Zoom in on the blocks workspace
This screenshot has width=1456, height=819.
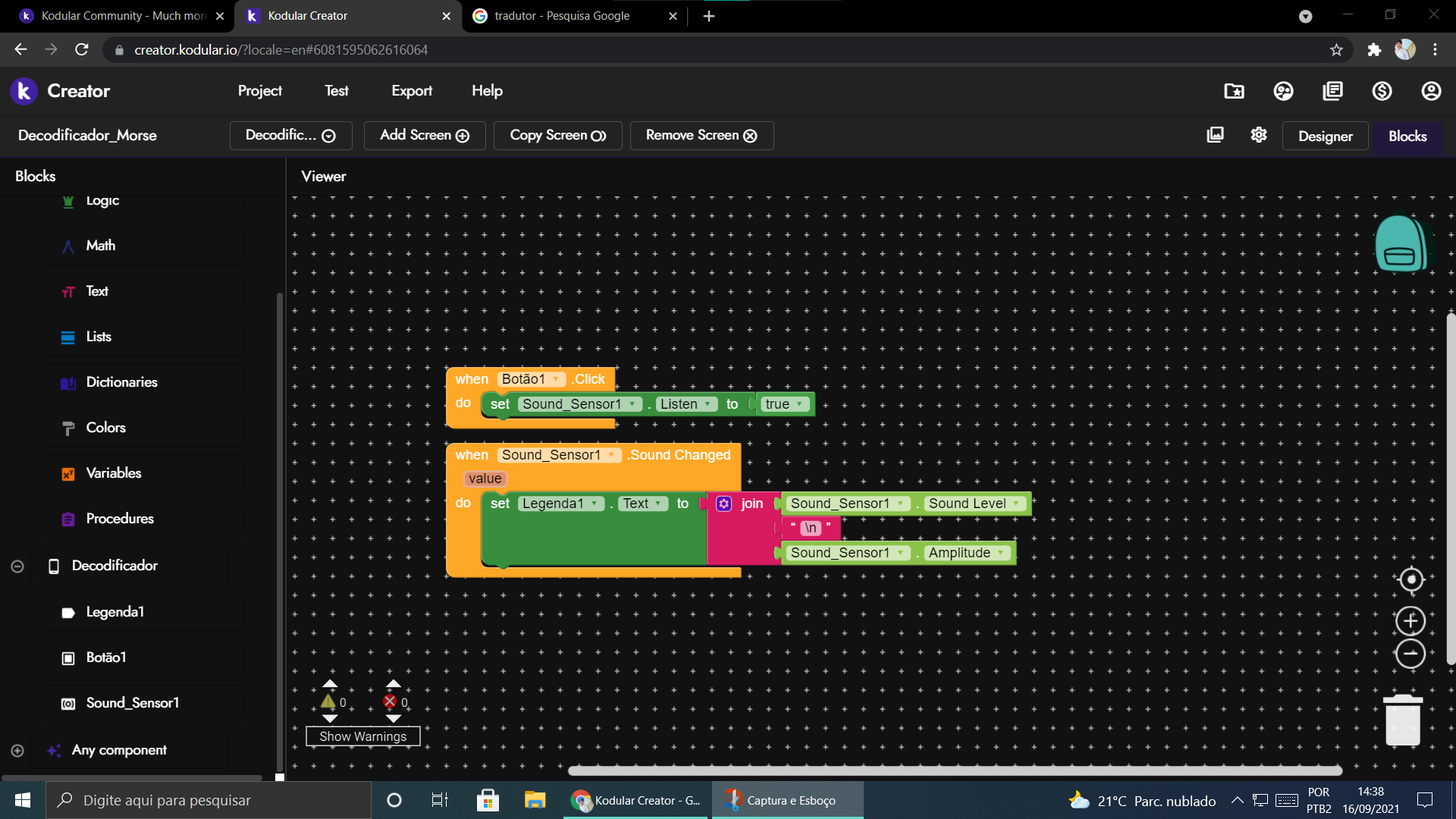tap(1410, 621)
